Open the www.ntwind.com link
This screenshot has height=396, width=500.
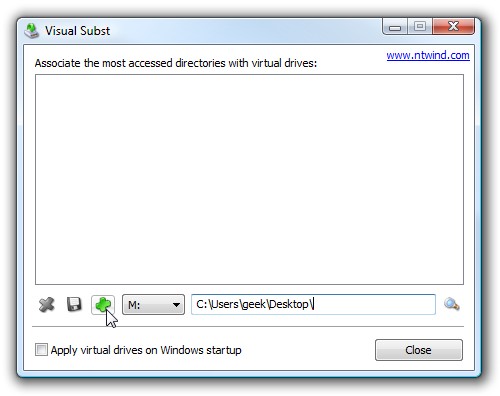pos(428,55)
